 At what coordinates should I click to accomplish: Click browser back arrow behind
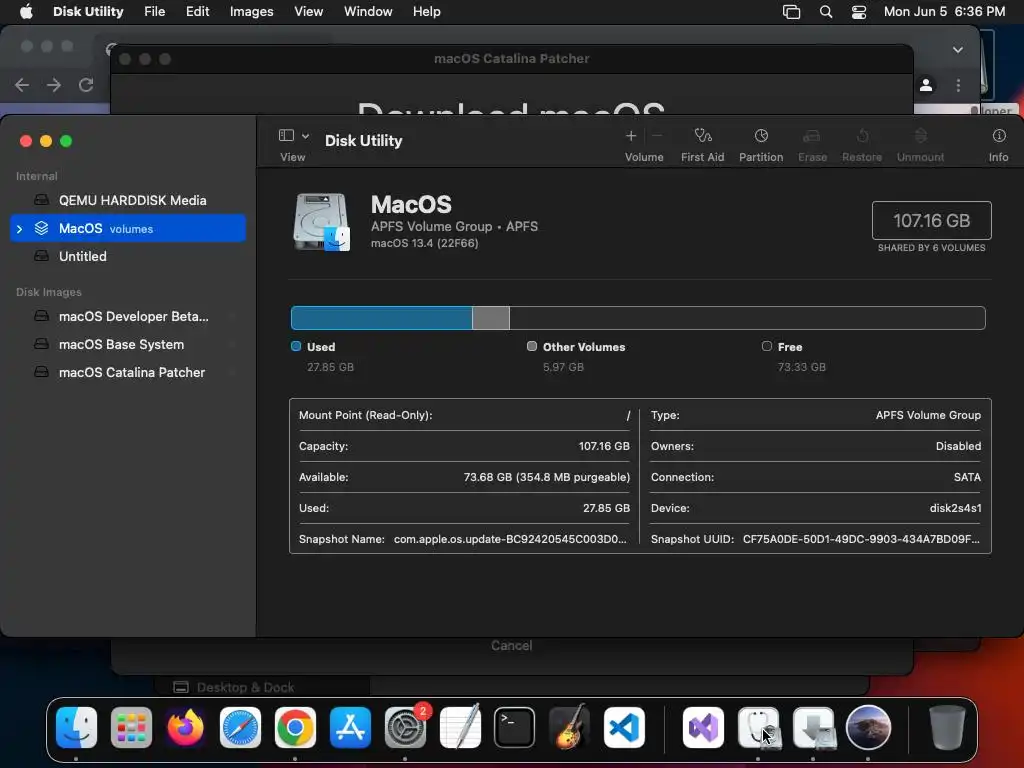22,85
